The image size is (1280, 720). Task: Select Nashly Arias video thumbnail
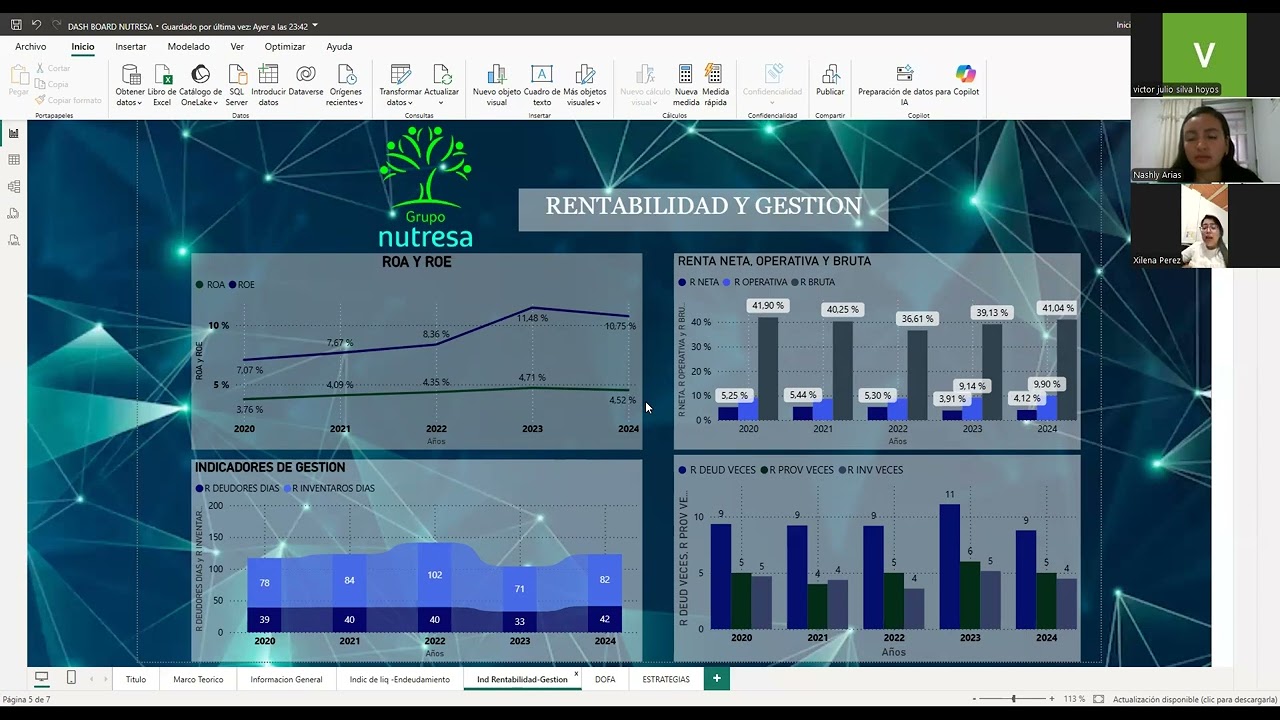coord(1205,141)
